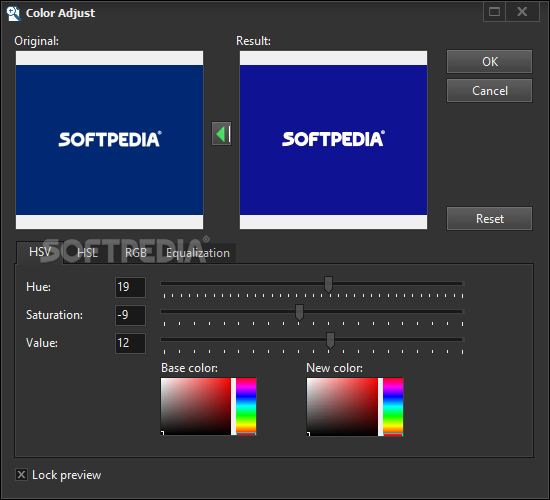
Task: Click the Original: label
Action: [36, 41]
